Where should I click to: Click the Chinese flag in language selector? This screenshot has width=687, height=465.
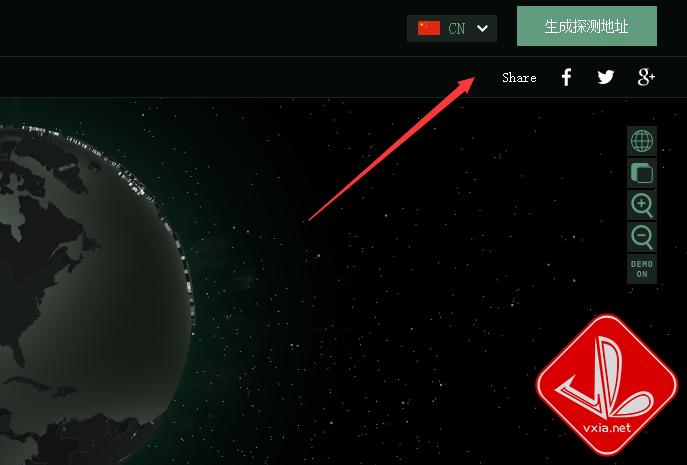[x=429, y=28]
